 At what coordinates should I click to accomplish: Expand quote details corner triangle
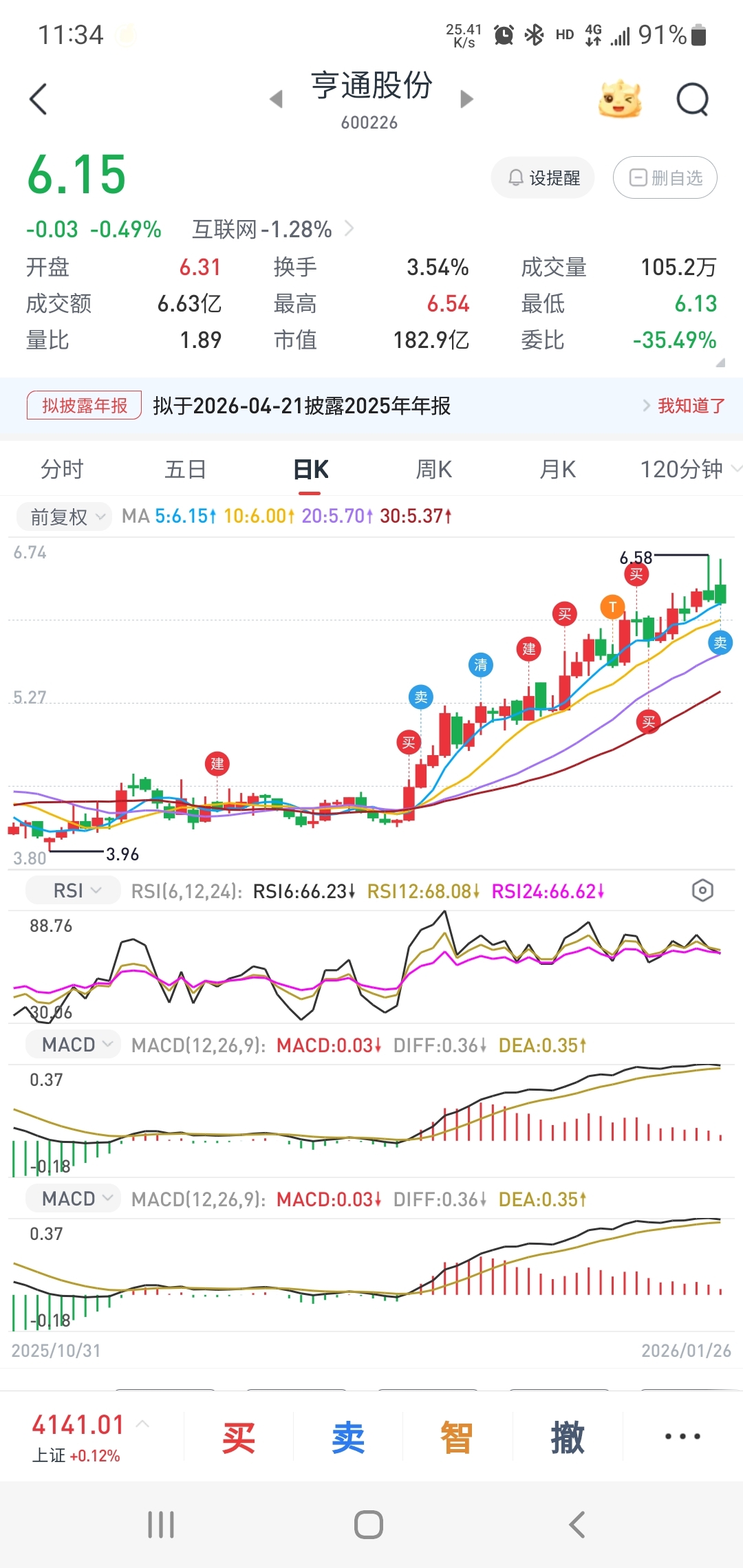[720, 362]
